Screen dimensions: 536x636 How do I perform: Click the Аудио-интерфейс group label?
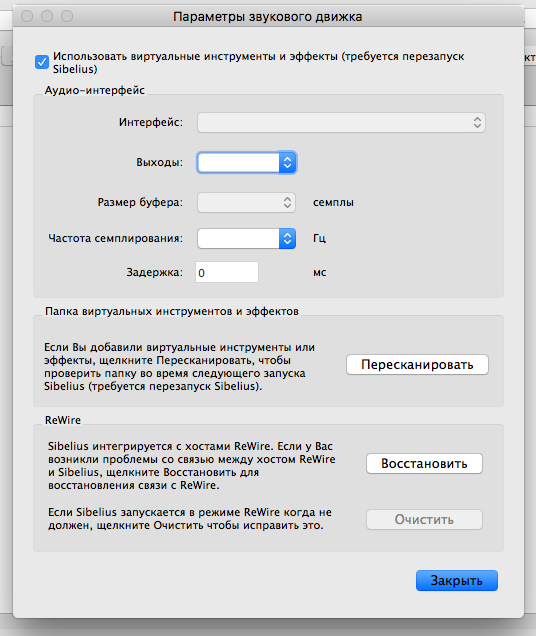(x=95, y=90)
